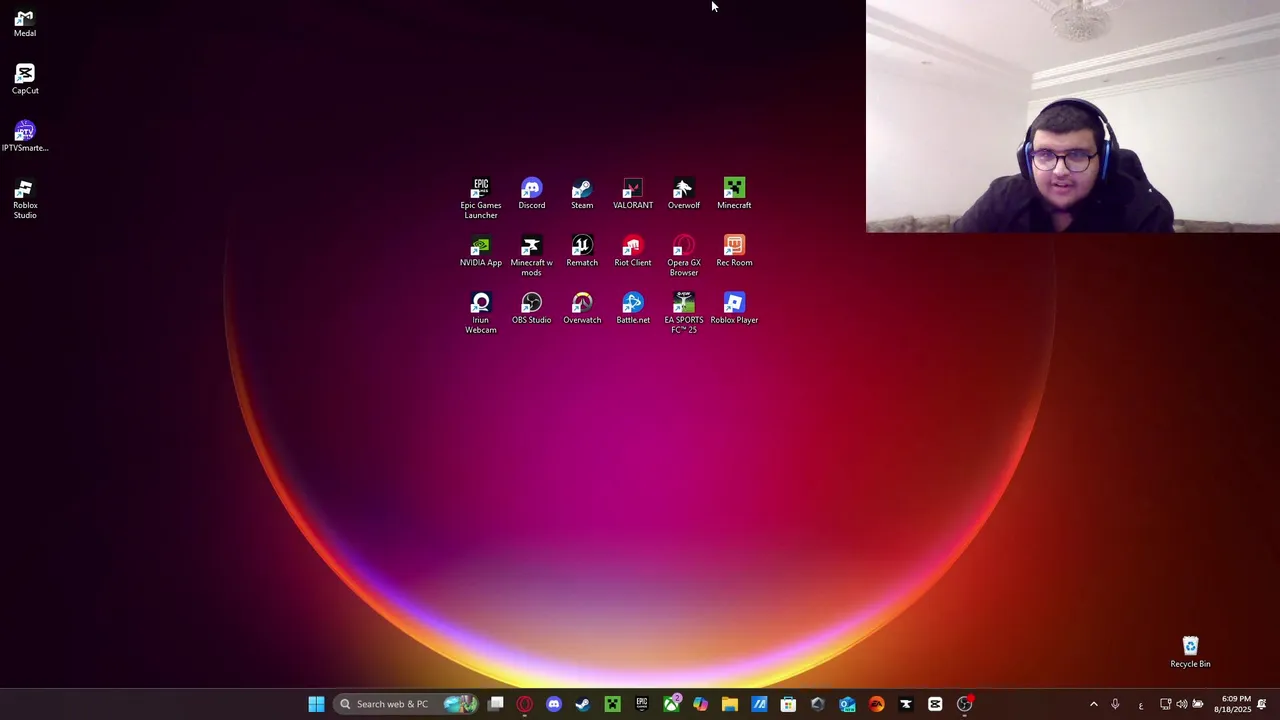Select the Rematch desktop icon
1280x720 pixels.
[582, 251]
